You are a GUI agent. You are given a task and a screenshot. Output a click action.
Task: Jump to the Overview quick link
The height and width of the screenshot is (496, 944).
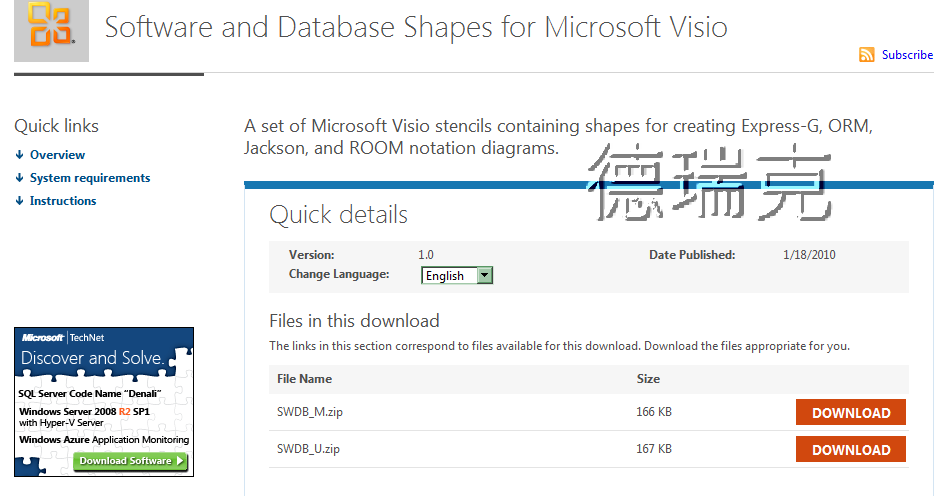coord(57,155)
